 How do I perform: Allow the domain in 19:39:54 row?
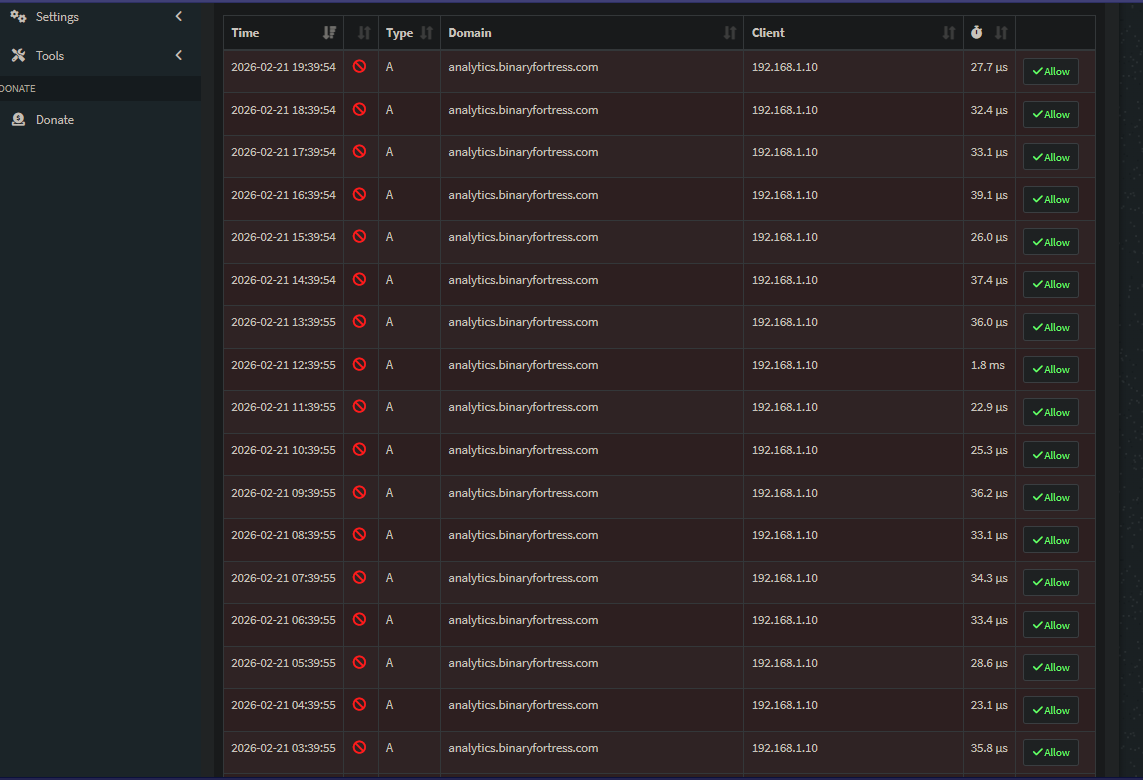point(1050,71)
